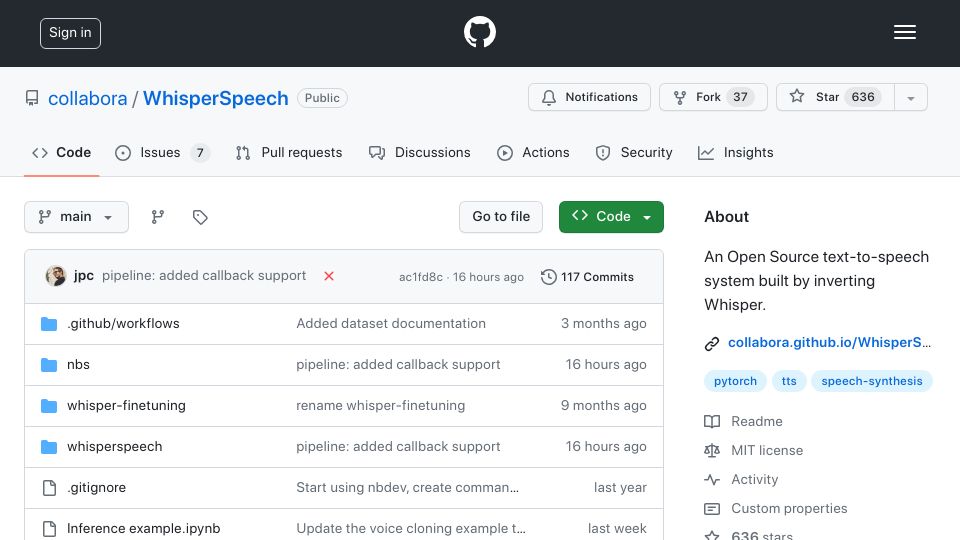Click the 'last year' timestamp
Viewport: 960px width, 540px height.
click(x=620, y=487)
